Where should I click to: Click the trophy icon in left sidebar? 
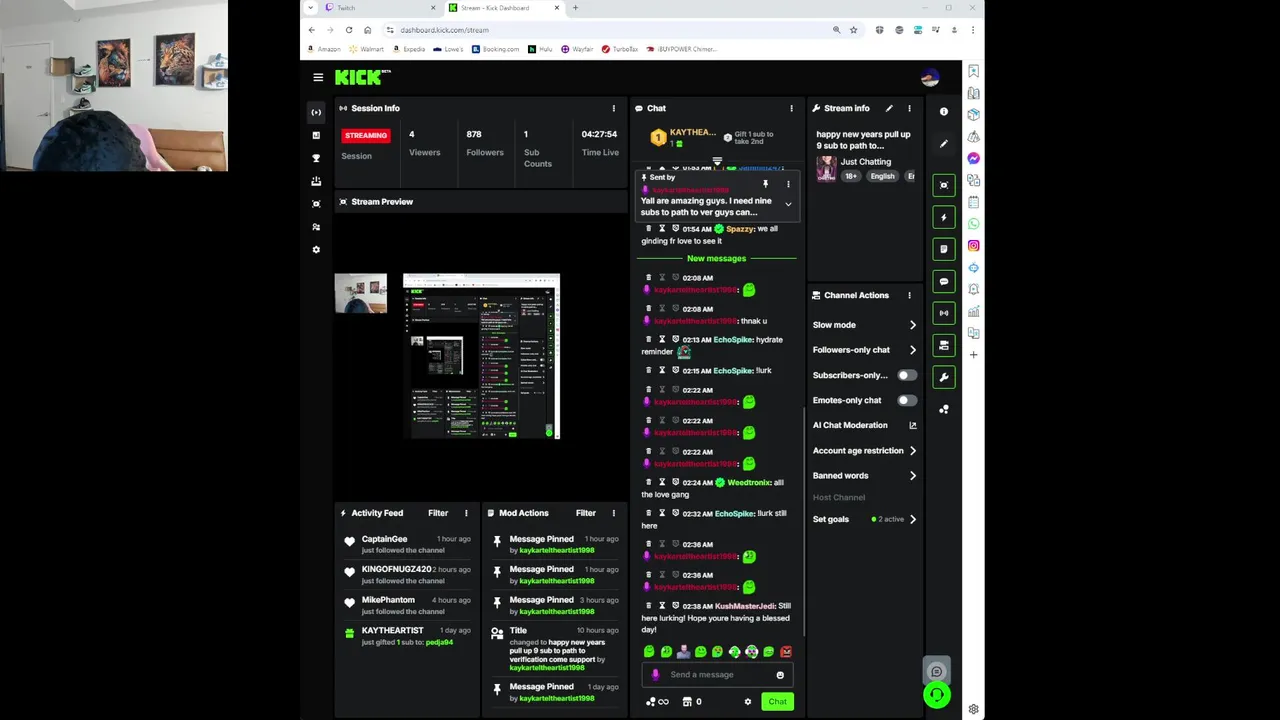coord(316,158)
